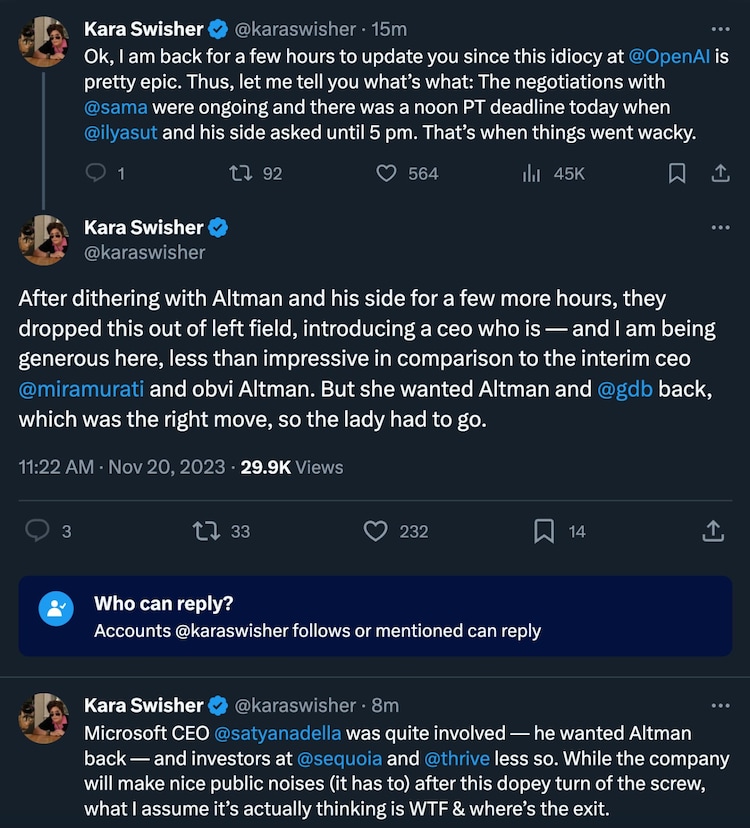Bookmark the first tweet
This screenshot has height=828, width=750.
pyautogui.click(x=677, y=173)
